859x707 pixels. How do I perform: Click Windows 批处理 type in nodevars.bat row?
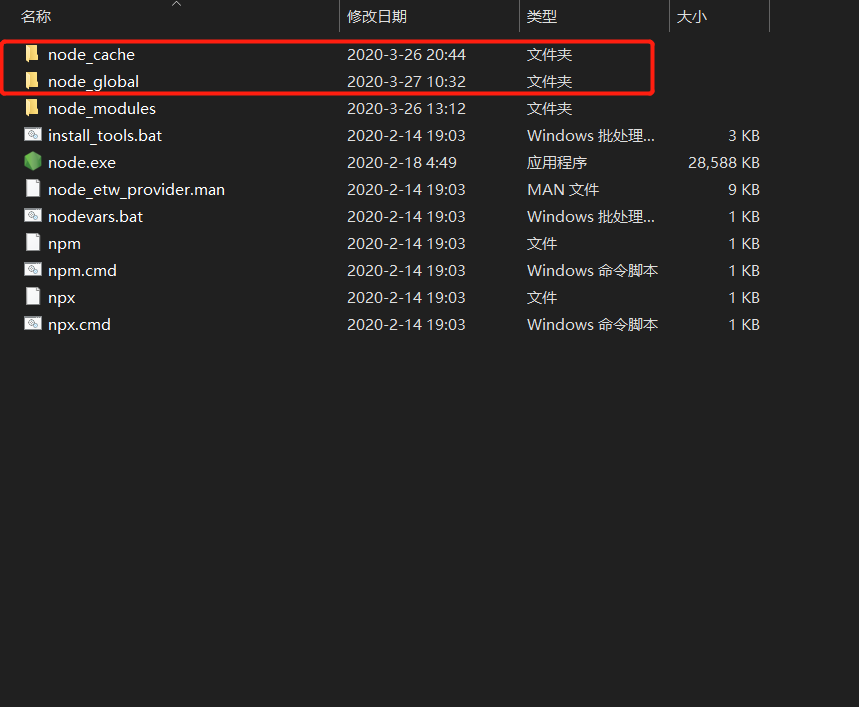coord(591,216)
